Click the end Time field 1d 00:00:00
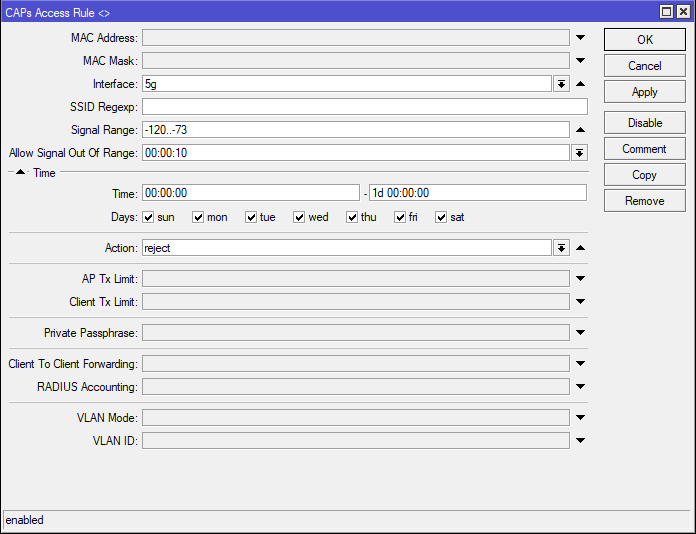696x534 pixels. (478, 193)
